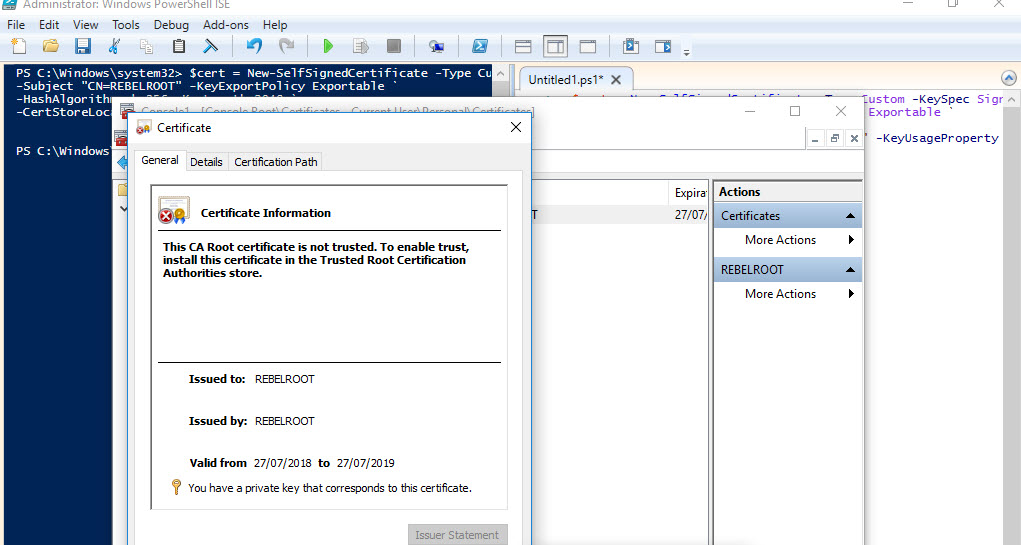Redo with the grey arrow icon
This screenshot has width=1021, height=545.
click(x=287, y=46)
